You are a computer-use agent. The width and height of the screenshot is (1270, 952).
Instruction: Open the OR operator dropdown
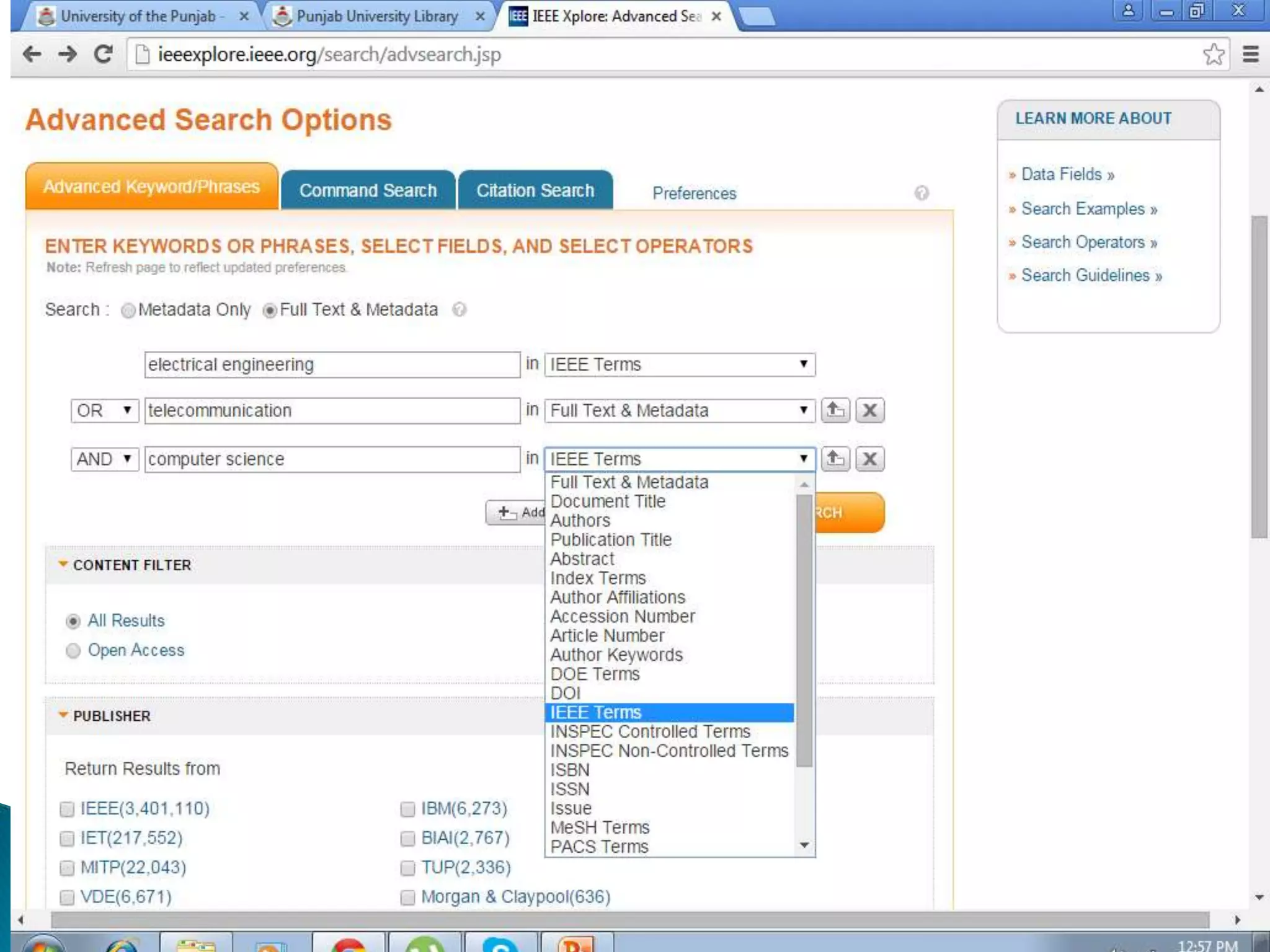click(104, 410)
